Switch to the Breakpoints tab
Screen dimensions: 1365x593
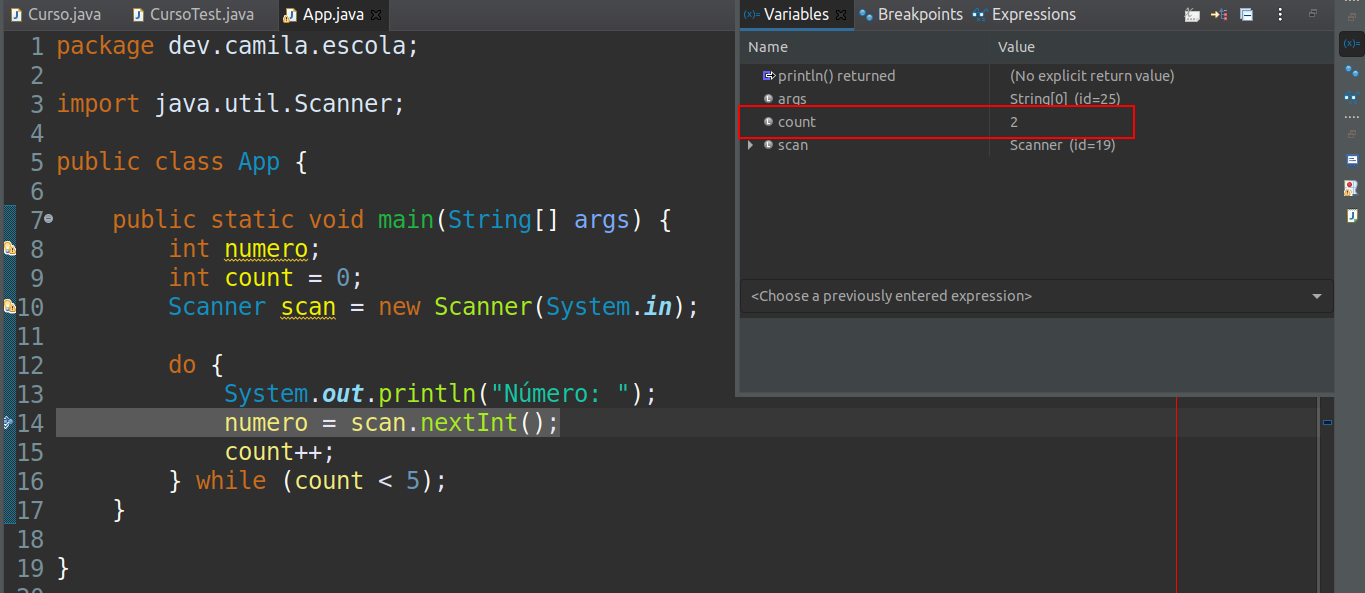click(910, 15)
